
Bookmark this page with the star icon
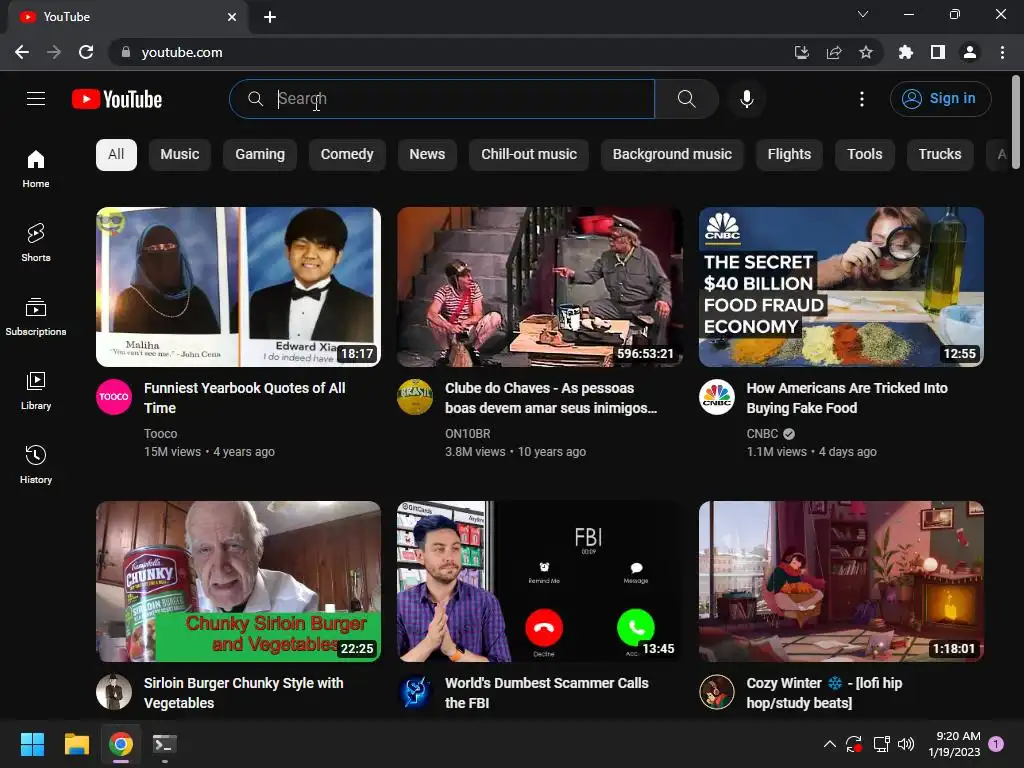[866, 52]
